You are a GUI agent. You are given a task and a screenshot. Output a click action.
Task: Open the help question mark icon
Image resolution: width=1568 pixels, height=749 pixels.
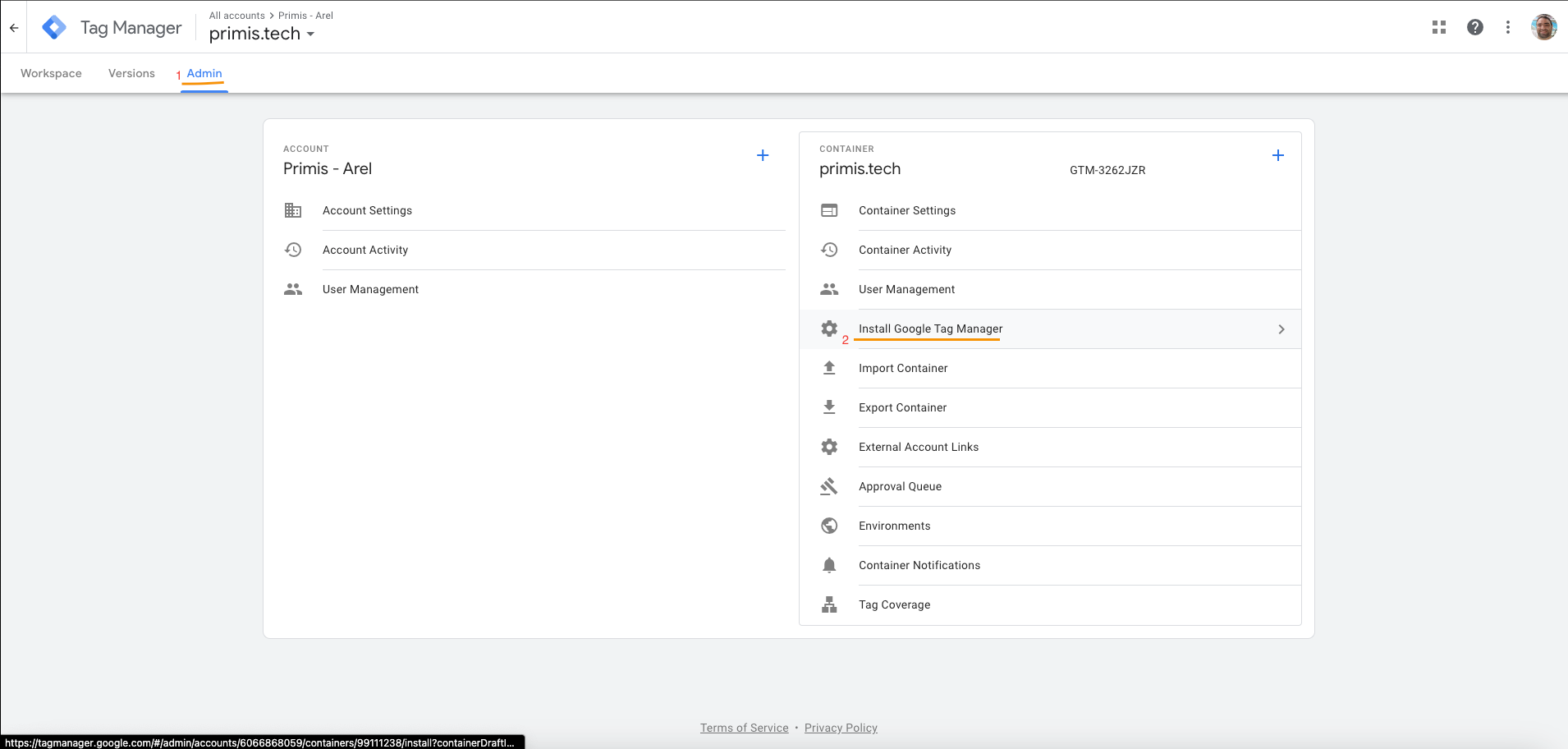[x=1475, y=27]
